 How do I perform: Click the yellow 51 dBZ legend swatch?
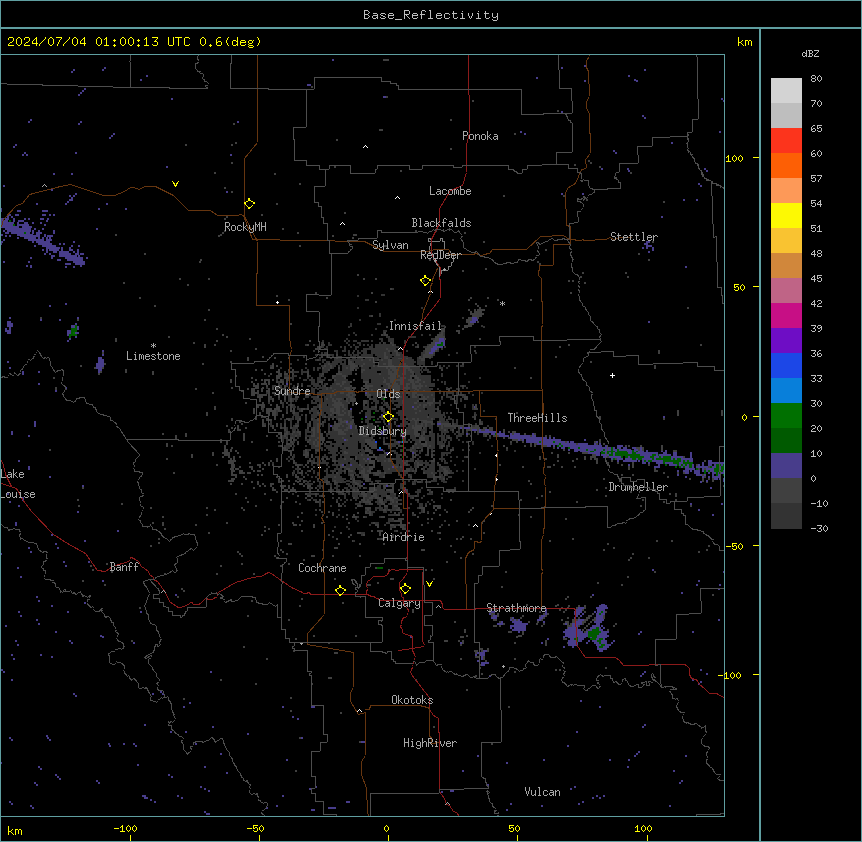pos(786,215)
